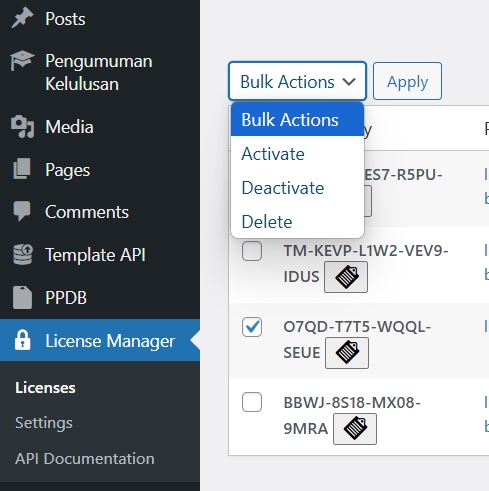489x491 pixels.
Task: Click the License Manager padlock icon
Action: pos(22,340)
